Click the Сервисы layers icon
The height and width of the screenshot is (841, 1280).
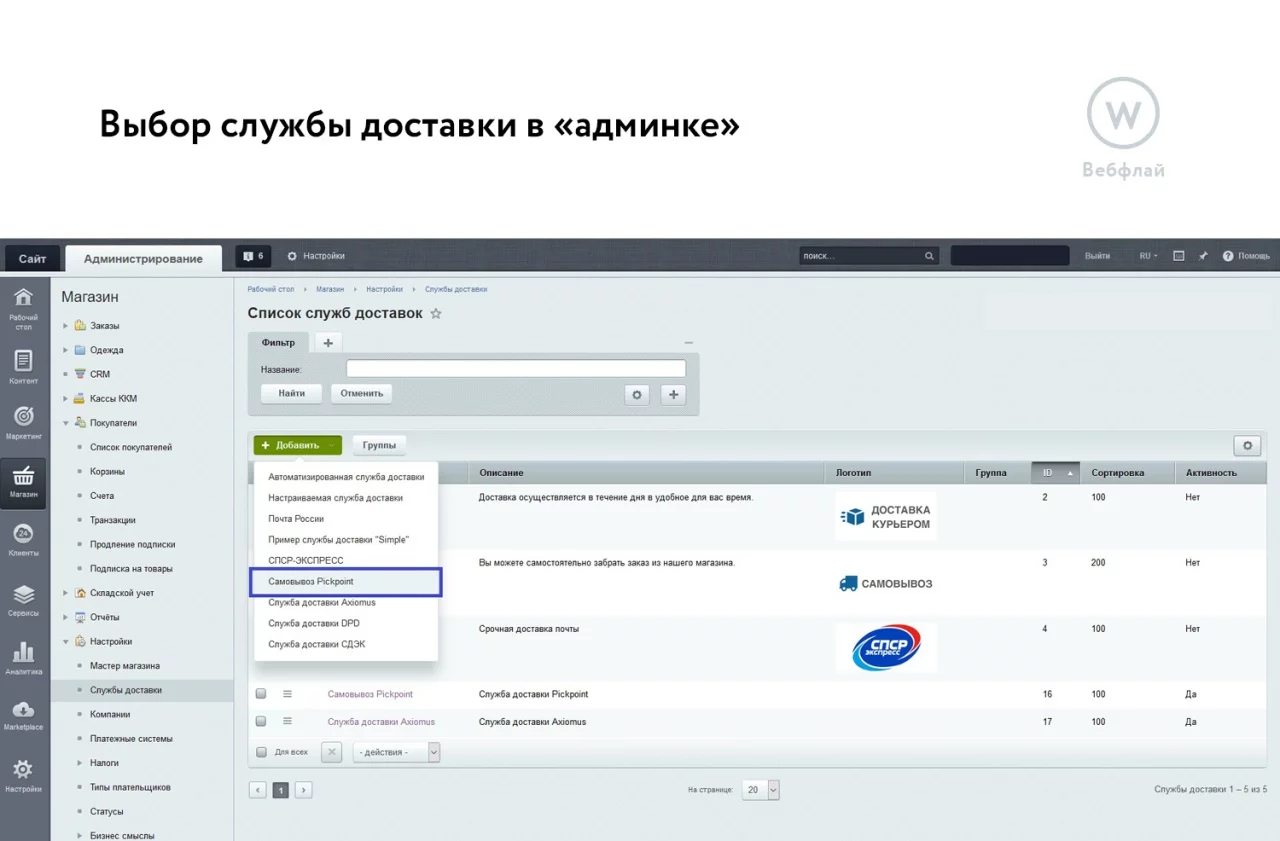coord(23,599)
